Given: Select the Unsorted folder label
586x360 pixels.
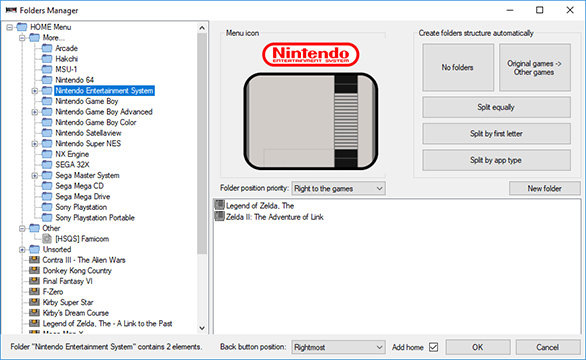Looking at the screenshot, I should click(57, 249).
